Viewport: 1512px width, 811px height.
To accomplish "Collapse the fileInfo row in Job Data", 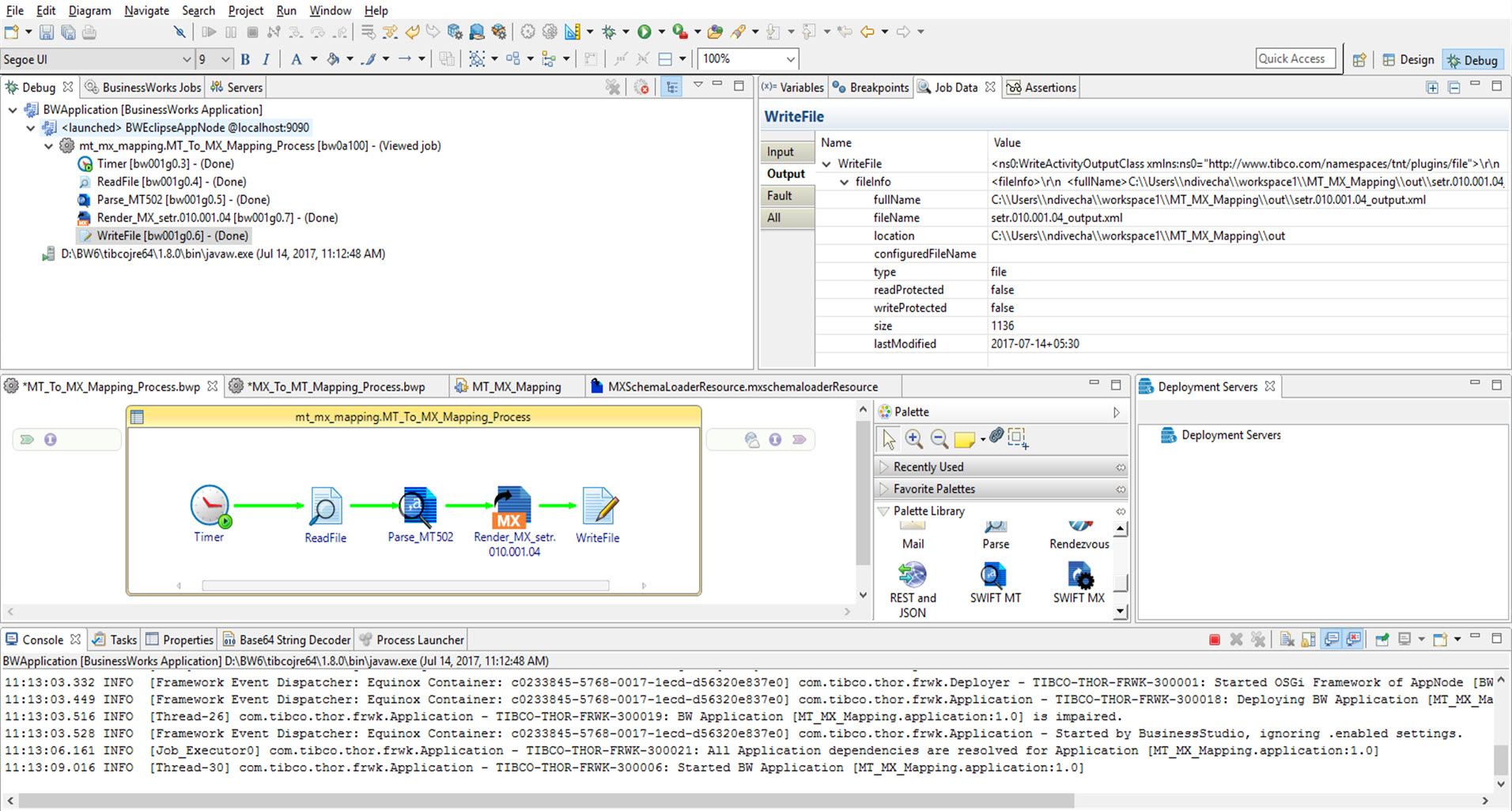I will [845, 182].
